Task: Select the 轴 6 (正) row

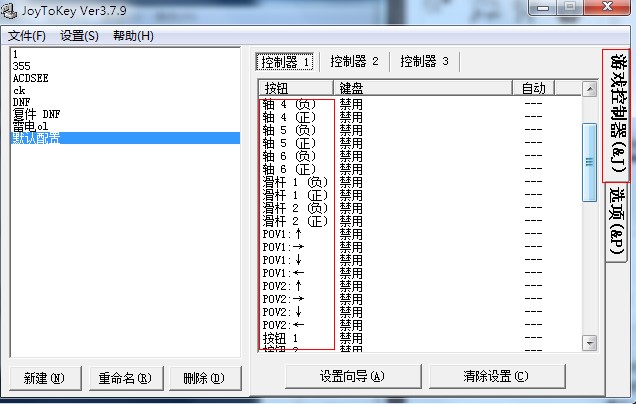Action: pyautogui.click(x=420, y=169)
